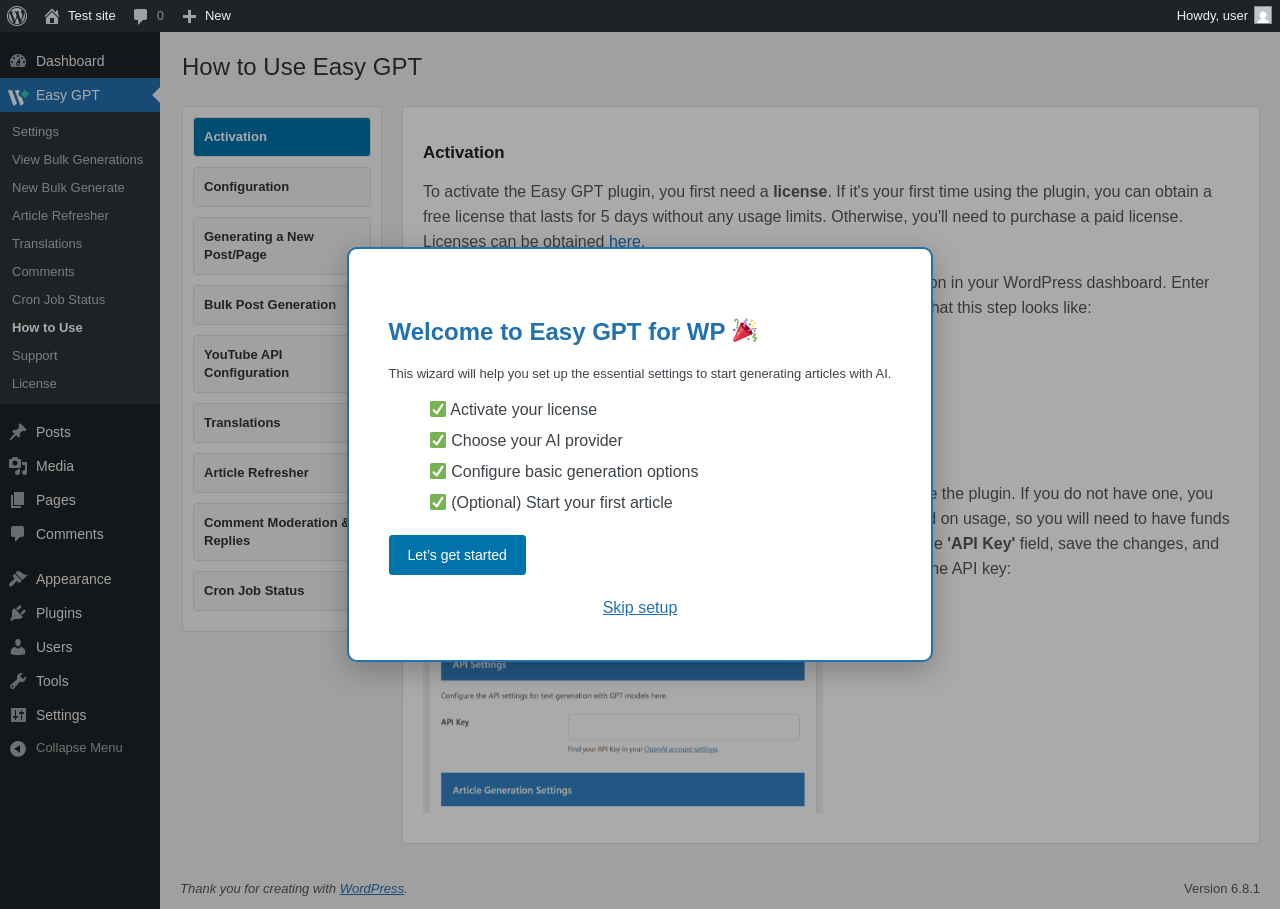
Task: Open the Media library icon
Action: pos(18,466)
